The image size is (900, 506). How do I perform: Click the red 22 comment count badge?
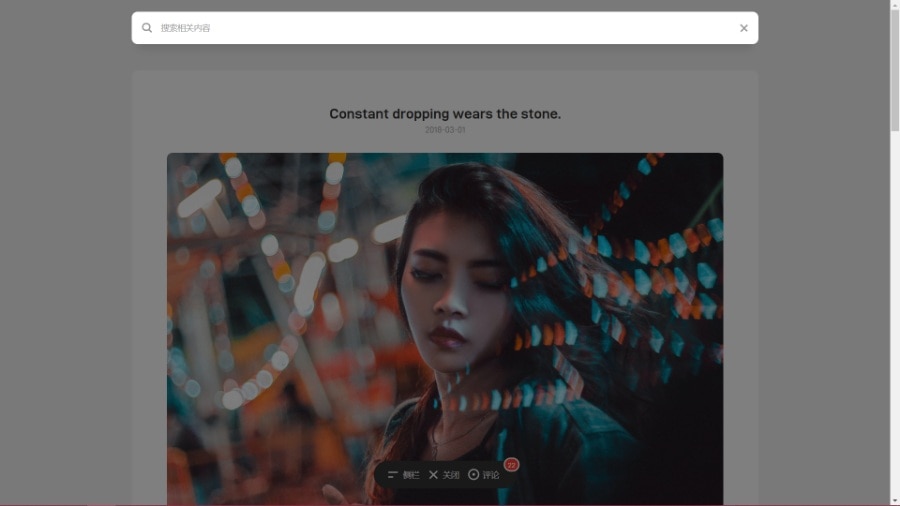511,465
